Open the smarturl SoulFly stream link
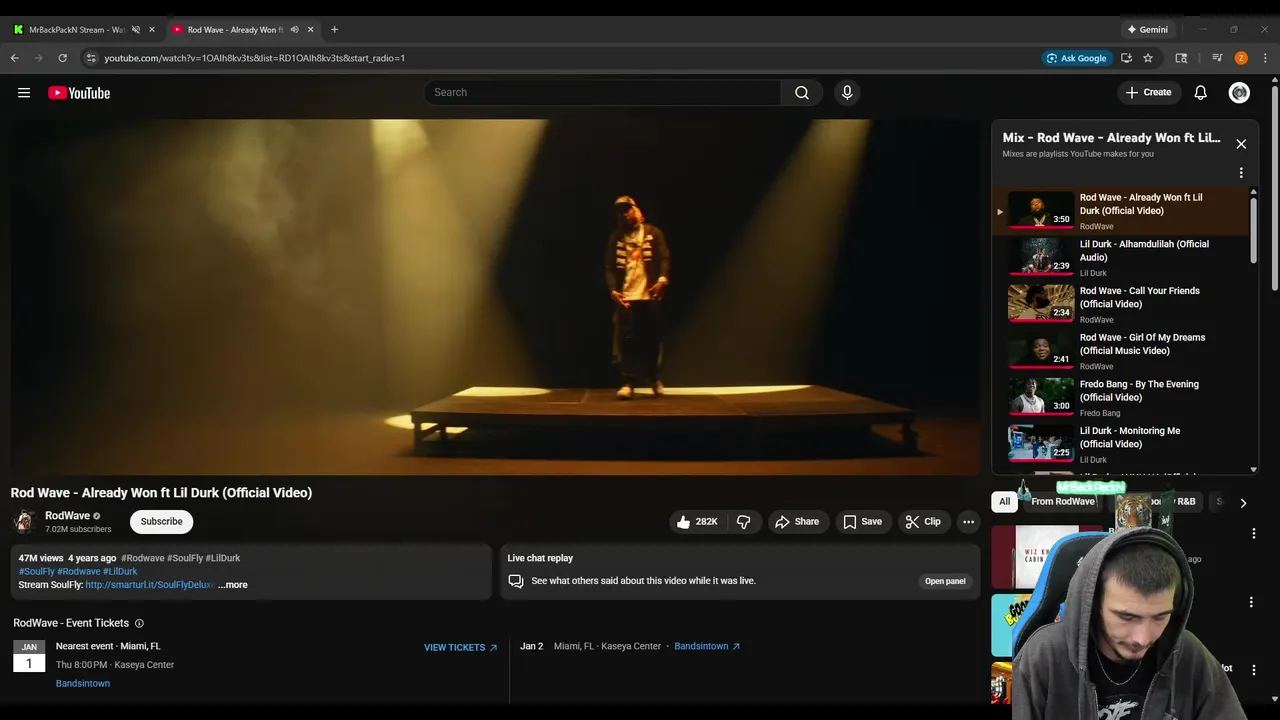The height and width of the screenshot is (720, 1280). pyautogui.click(x=150, y=585)
